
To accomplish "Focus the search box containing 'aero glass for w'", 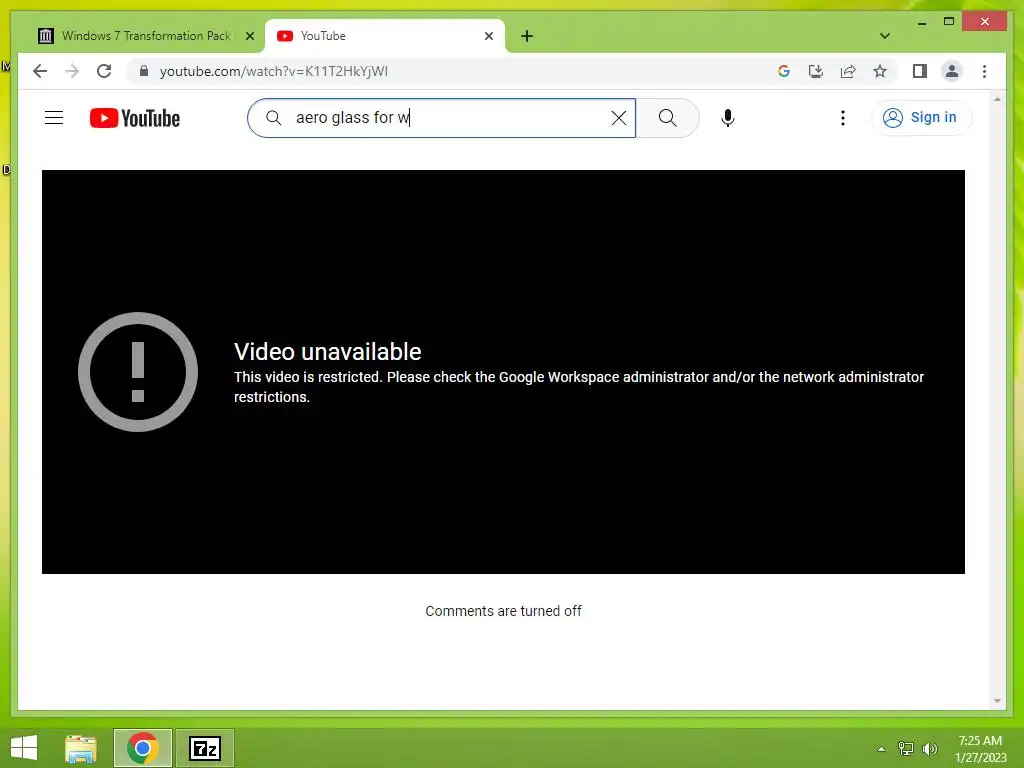I will click(x=441, y=118).
